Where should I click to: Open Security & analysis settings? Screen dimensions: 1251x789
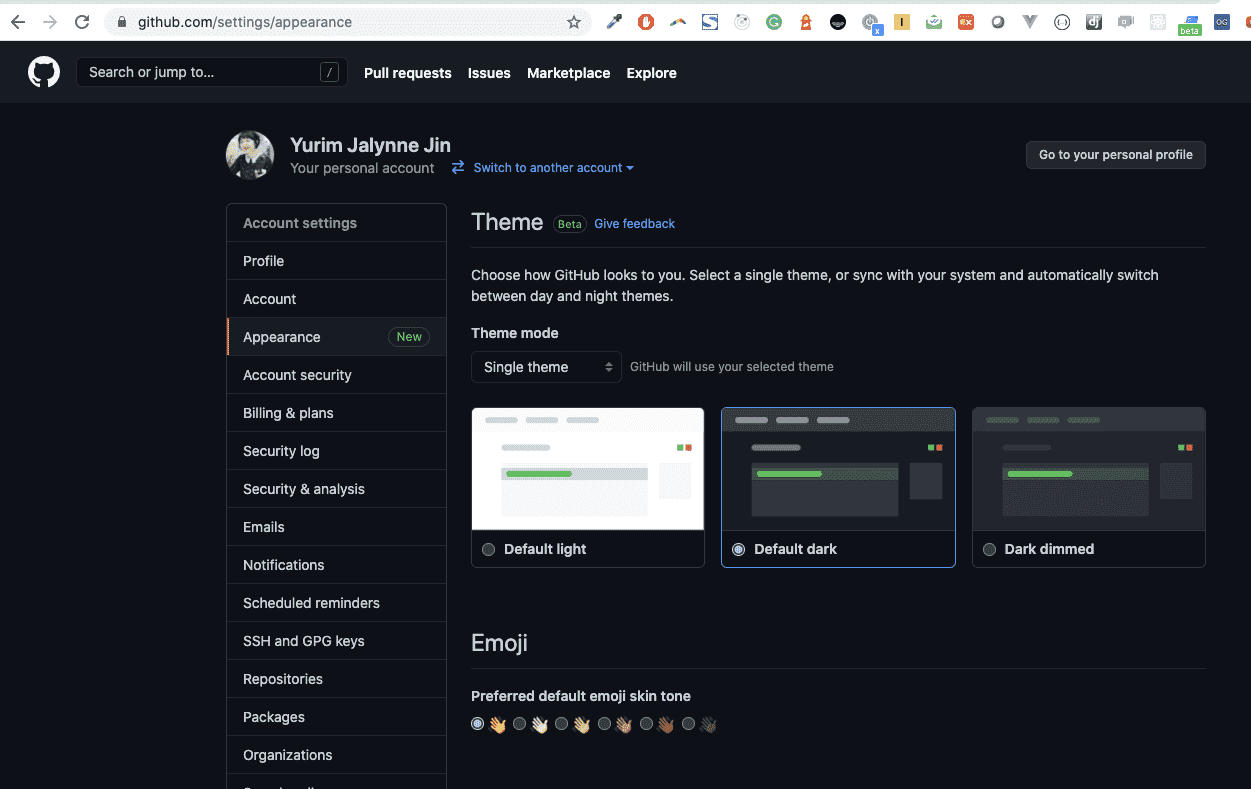coord(336,489)
